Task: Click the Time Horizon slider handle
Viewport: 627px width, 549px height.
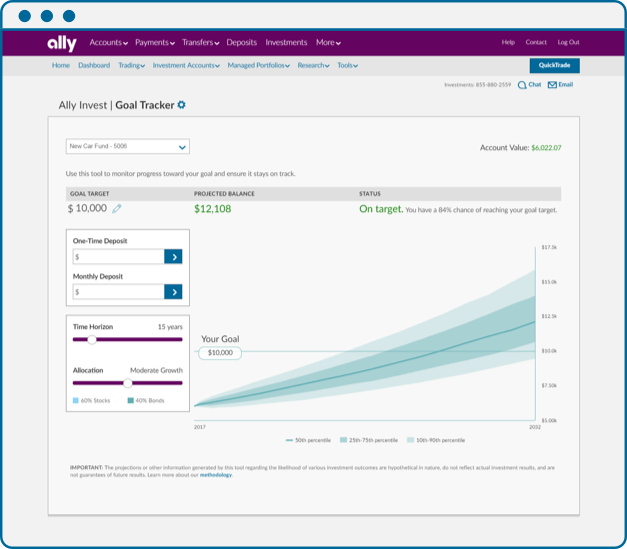Action: 92,339
